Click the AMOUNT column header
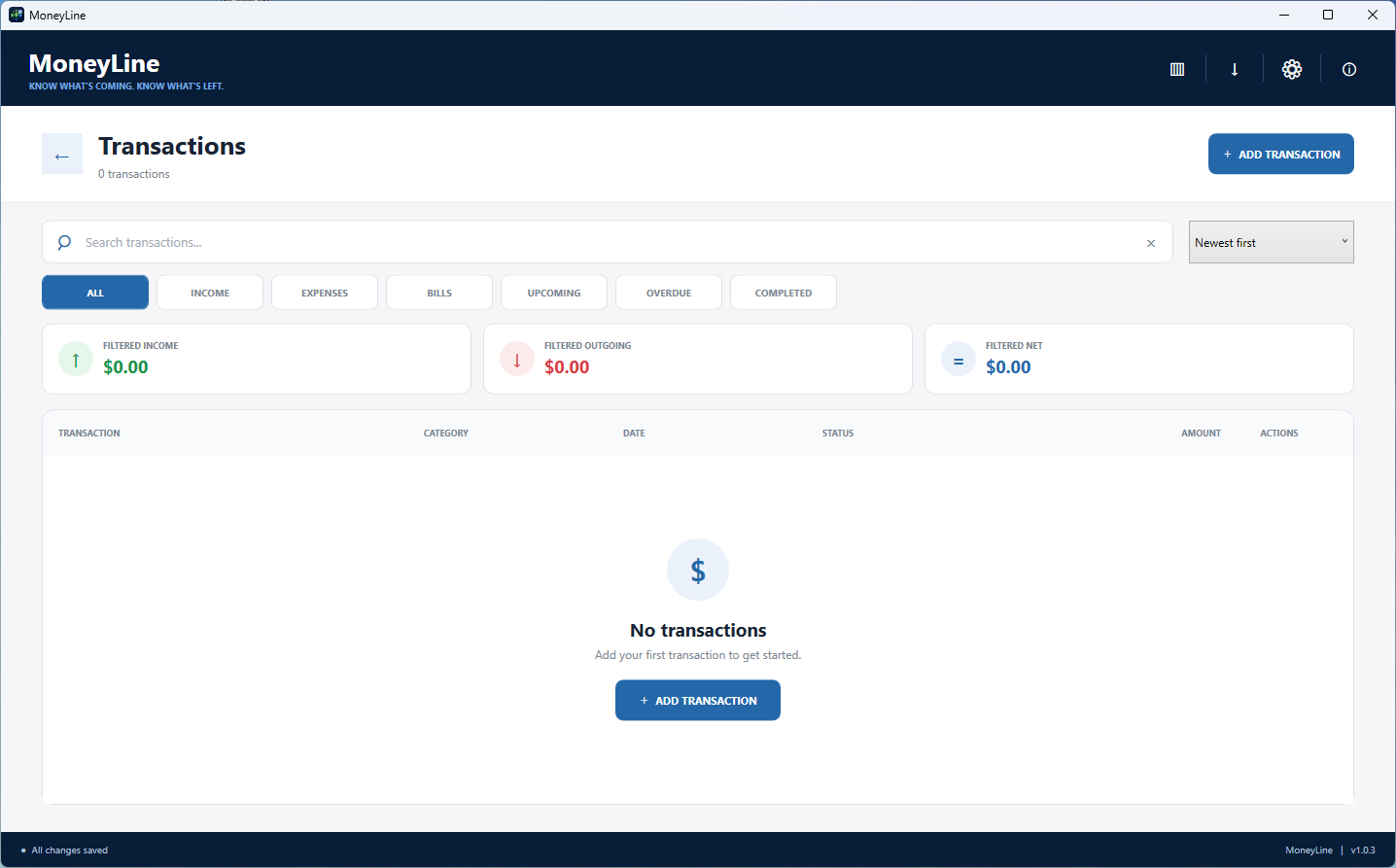The height and width of the screenshot is (868, 1396). tap(1202, 434)
